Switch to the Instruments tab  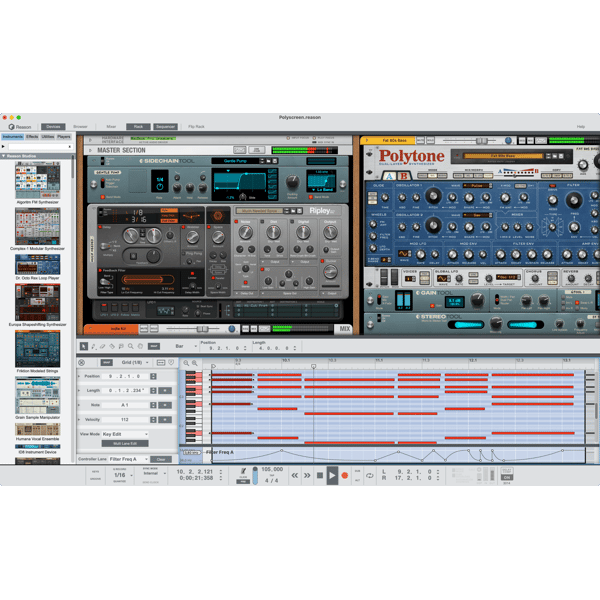tap(13, 137)
